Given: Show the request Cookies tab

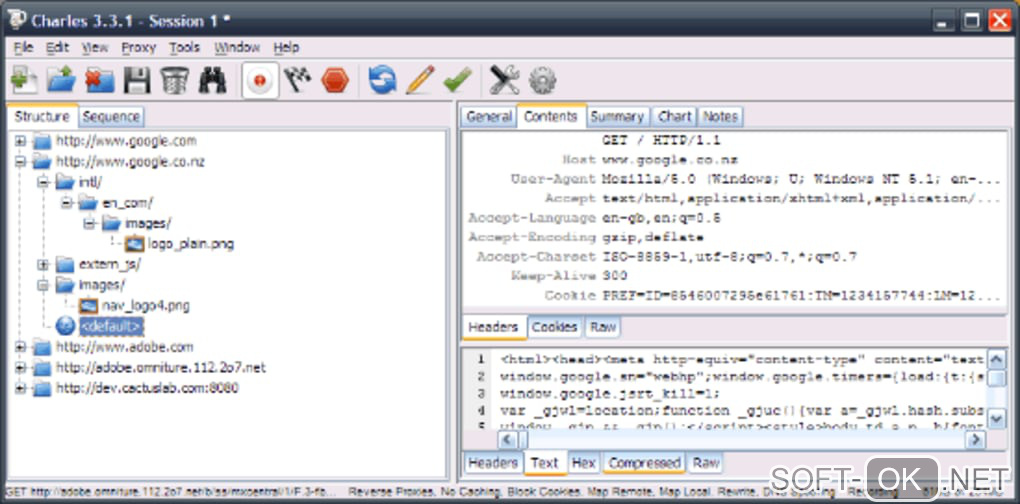Looking at the screenshot, I should click(555, 327).
